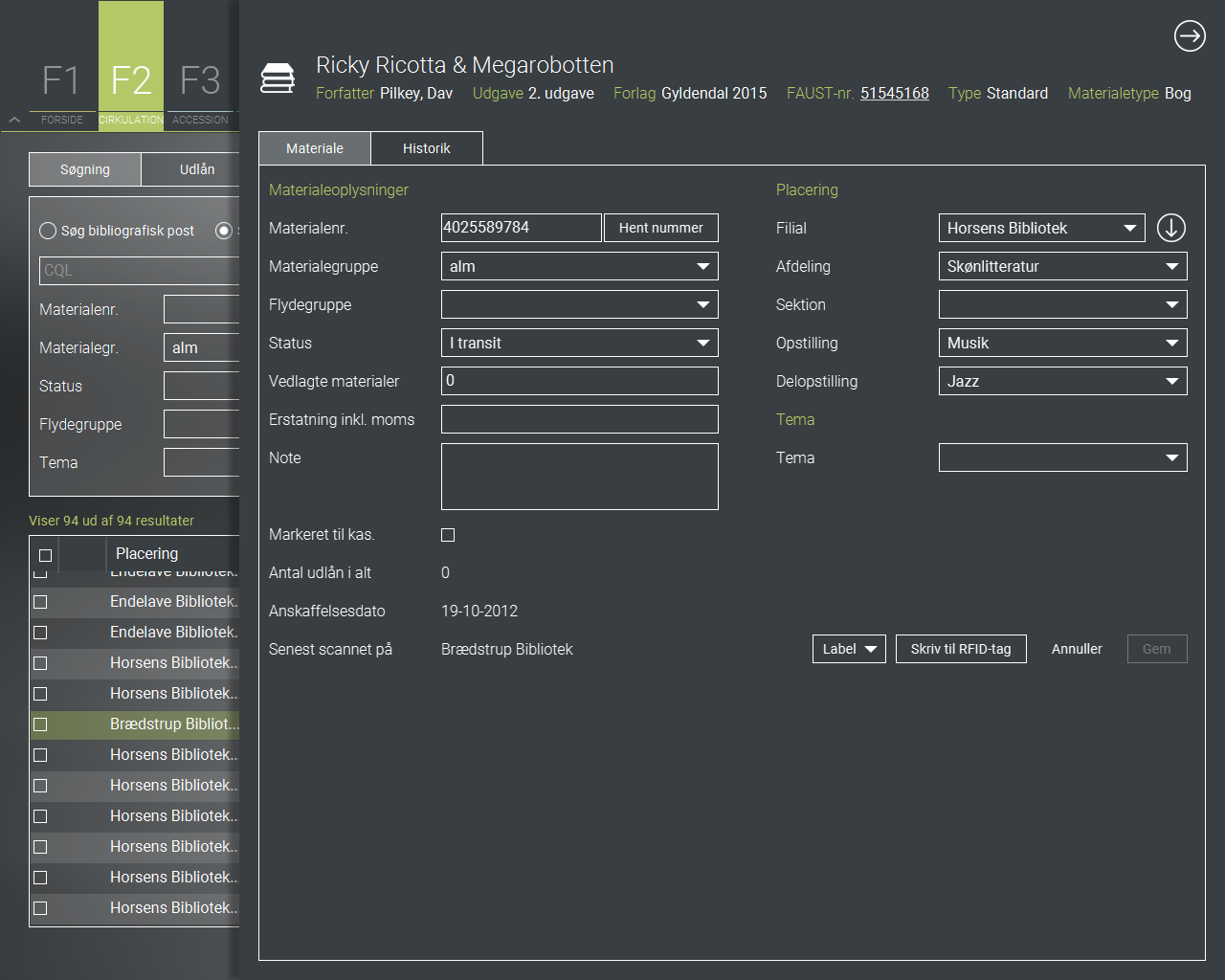The image size is (1225, 980).
Task: Open the Tema dropdown under Placering
Action: [1063, 457]
